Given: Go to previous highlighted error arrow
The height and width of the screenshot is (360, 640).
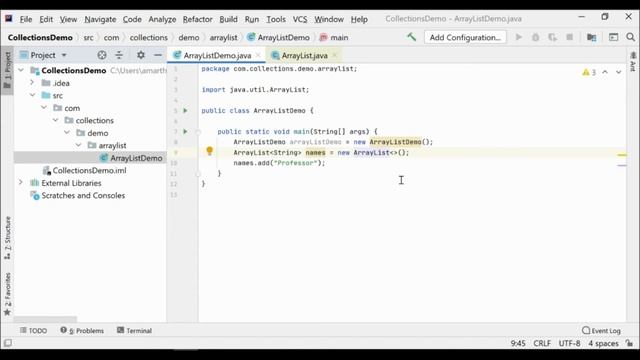Looking at the screenshot, I should click(x=605, y=72).
